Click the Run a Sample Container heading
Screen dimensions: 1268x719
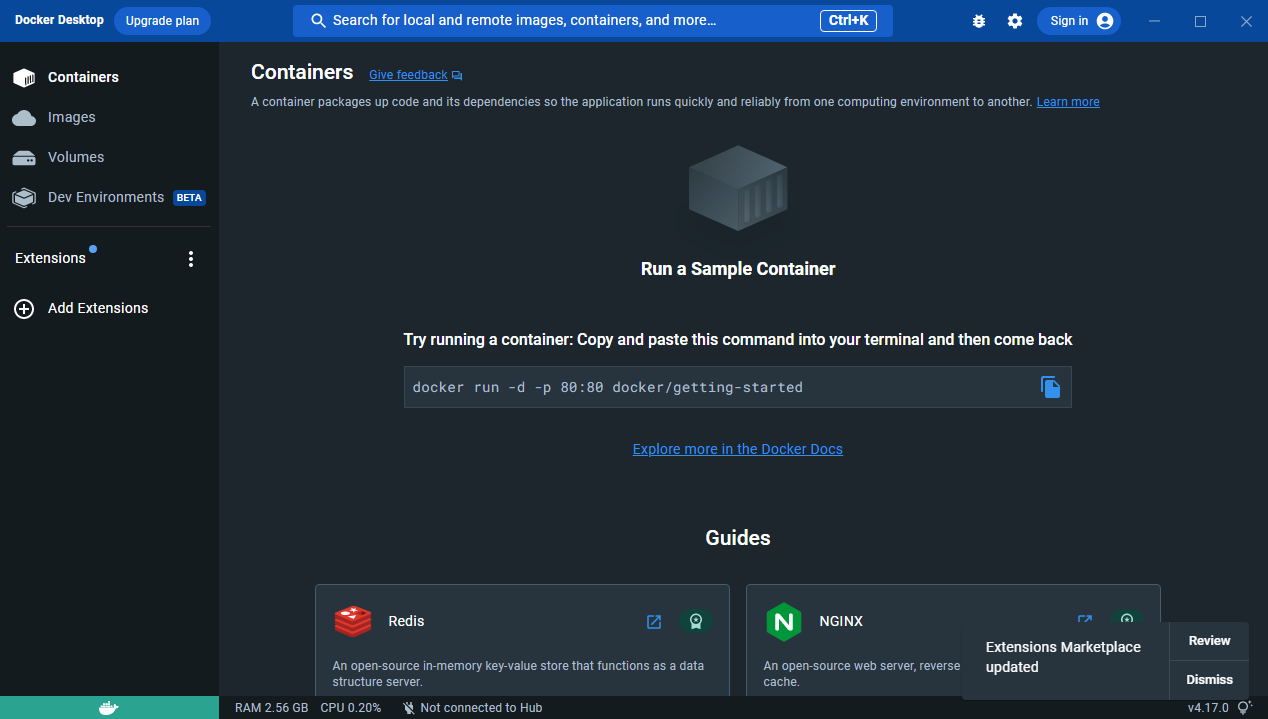tap(738, 269)
